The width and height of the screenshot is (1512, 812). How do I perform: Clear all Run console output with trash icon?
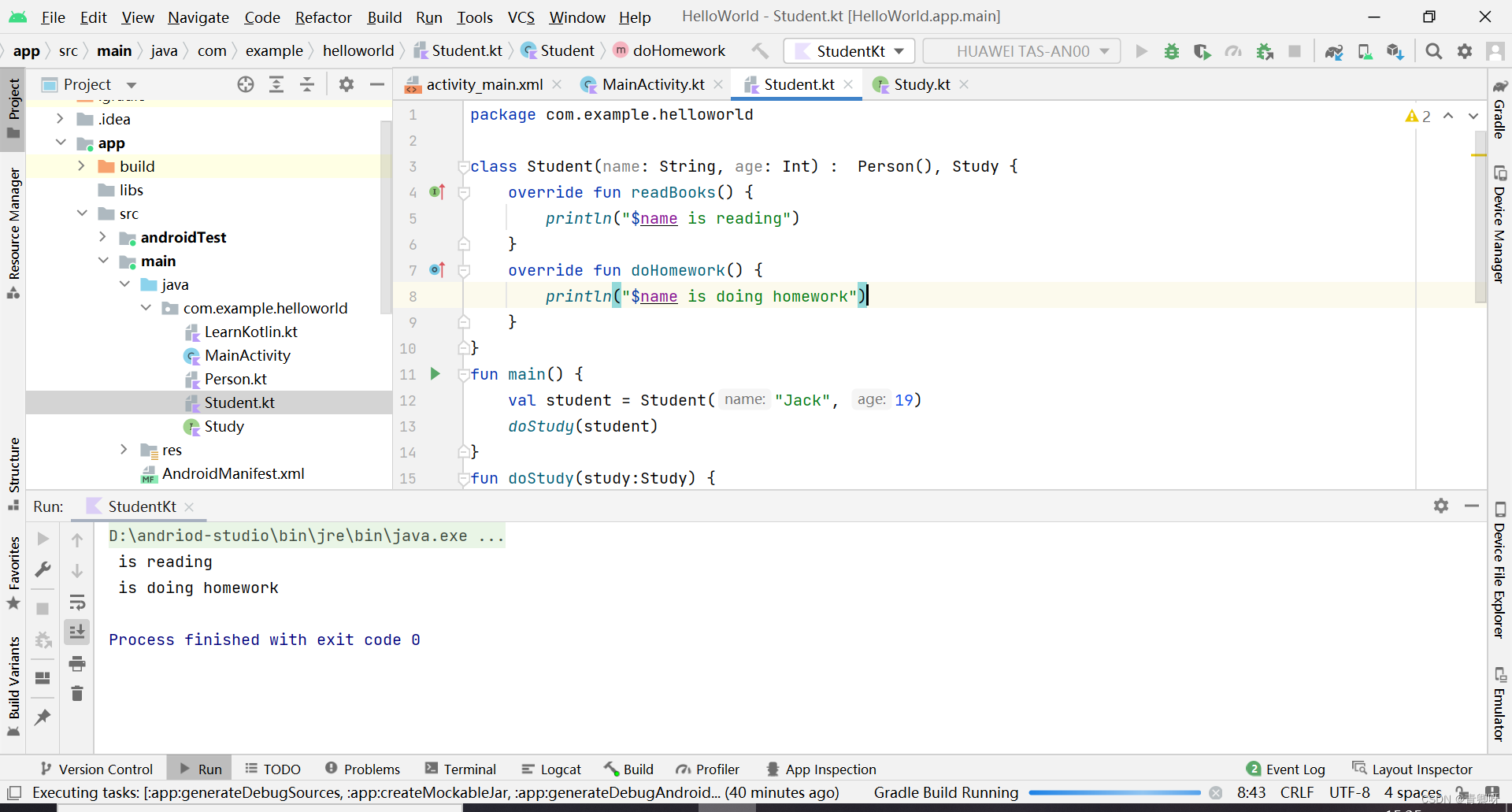pyautogui.click(x=77, y=693)
